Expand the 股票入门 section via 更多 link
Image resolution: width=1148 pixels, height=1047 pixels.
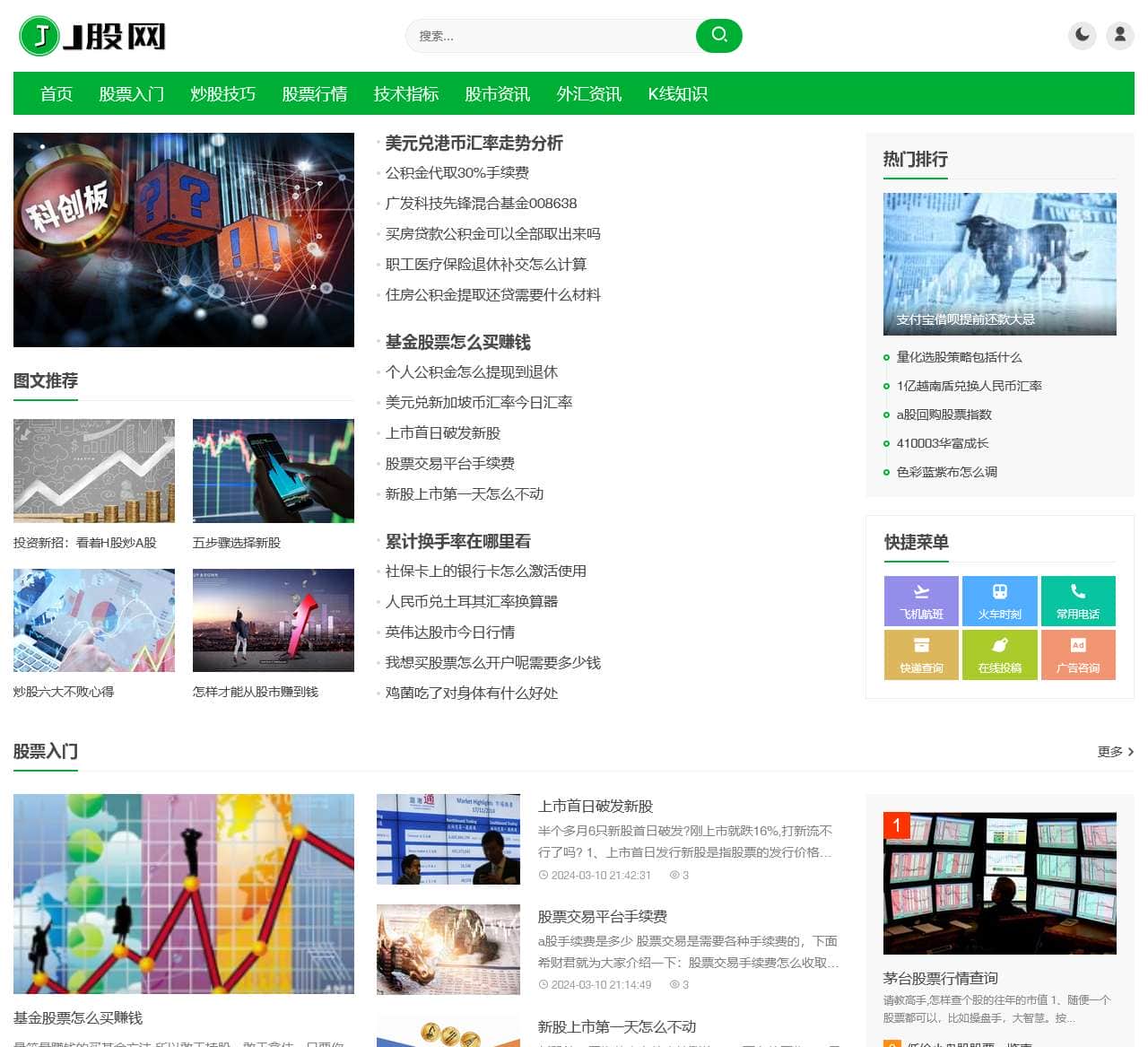(x=1109, y=752)
